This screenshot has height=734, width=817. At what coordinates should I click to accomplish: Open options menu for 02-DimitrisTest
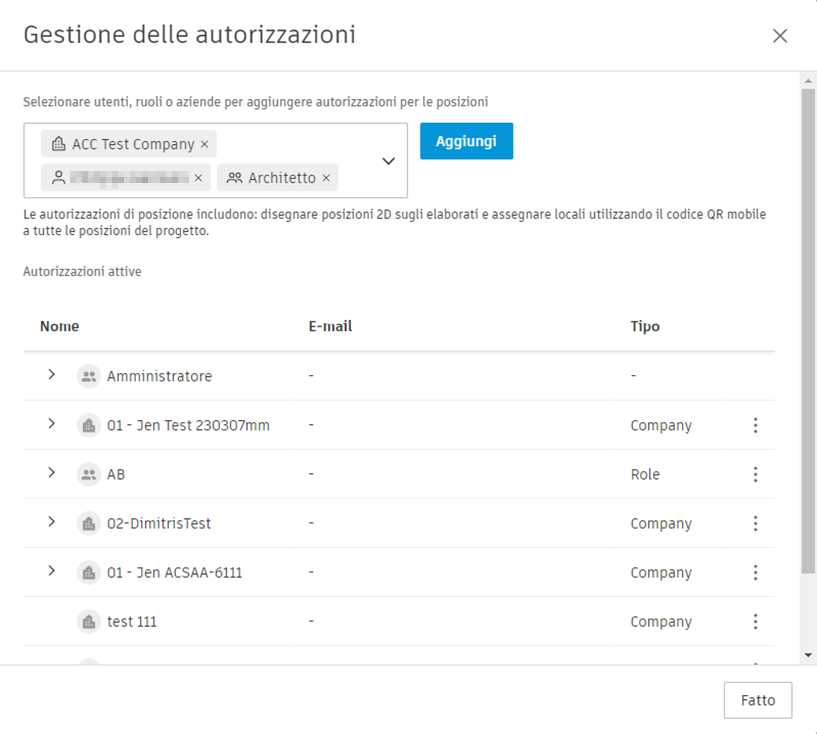pyautogui.click(x=755, y=524)
